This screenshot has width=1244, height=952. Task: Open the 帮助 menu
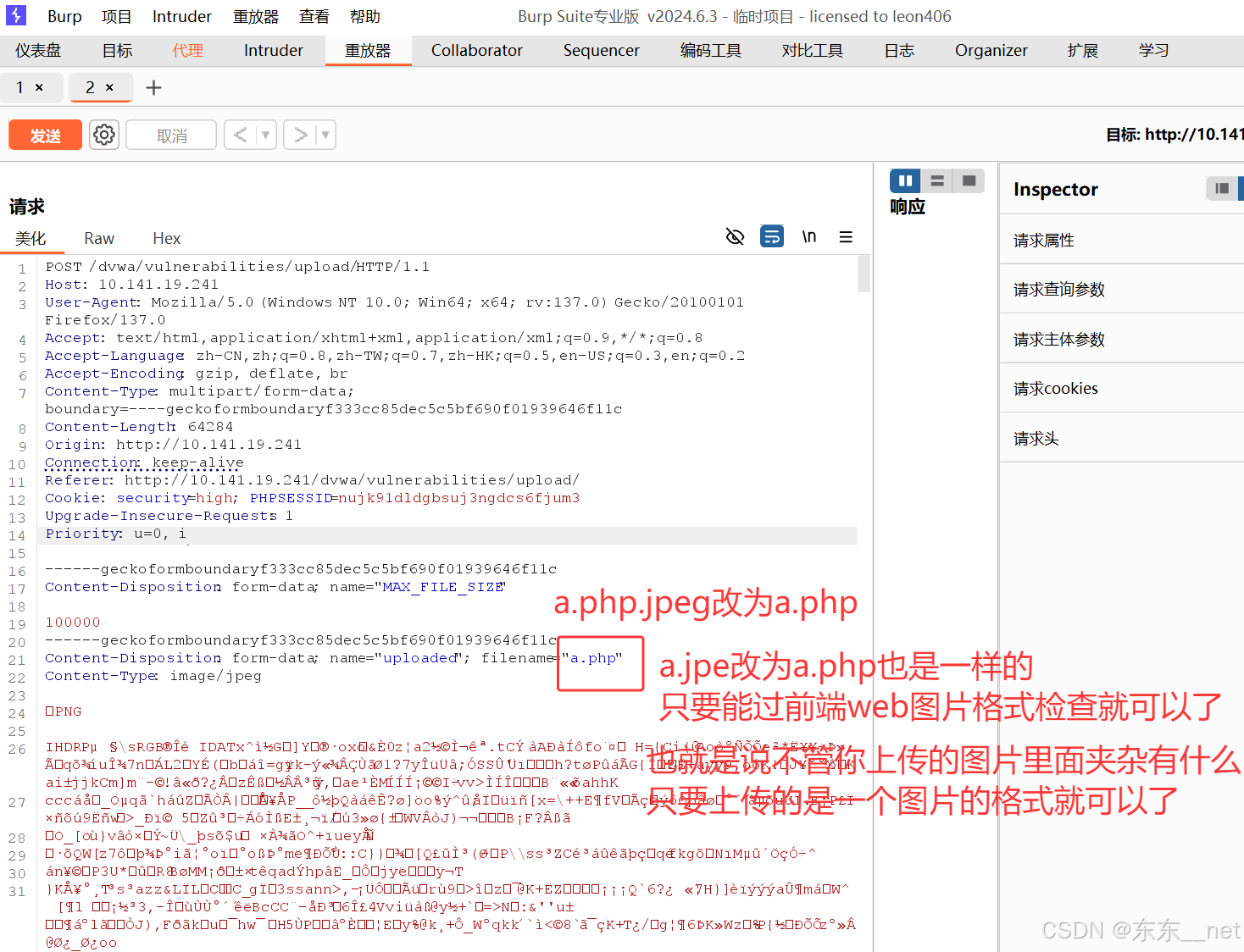pyautogui.click(x=365, y=17)
